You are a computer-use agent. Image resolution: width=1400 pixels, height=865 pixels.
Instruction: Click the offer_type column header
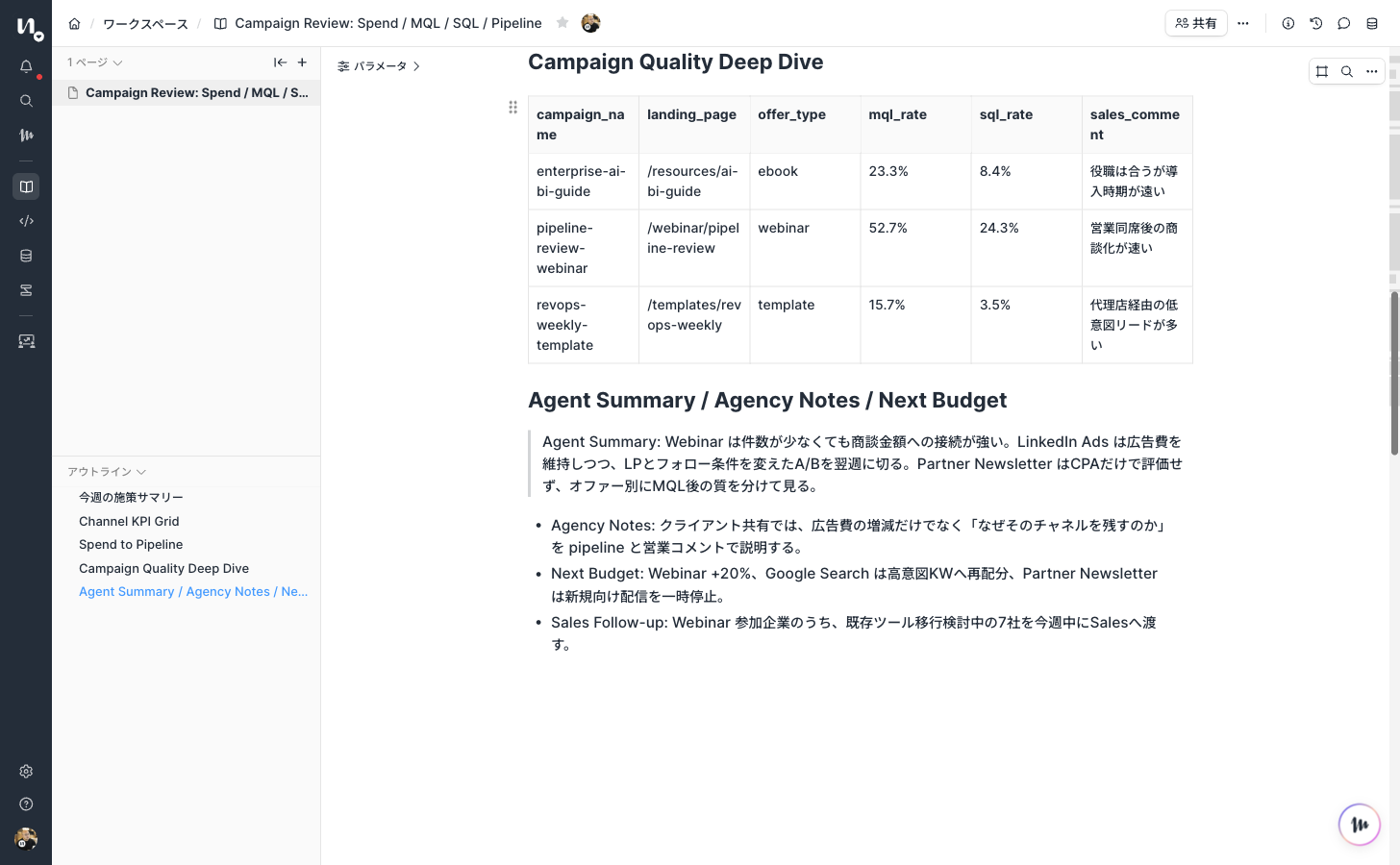pos(805,125)
